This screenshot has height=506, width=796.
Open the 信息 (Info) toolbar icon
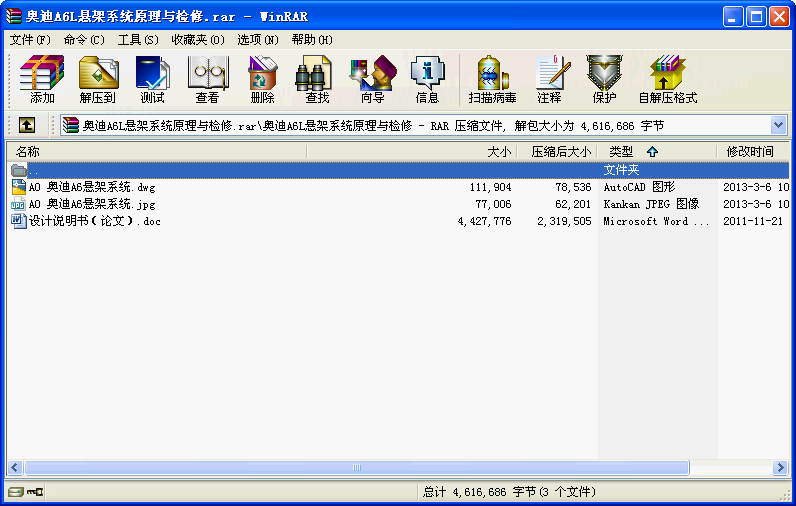(x=427, y=79)
